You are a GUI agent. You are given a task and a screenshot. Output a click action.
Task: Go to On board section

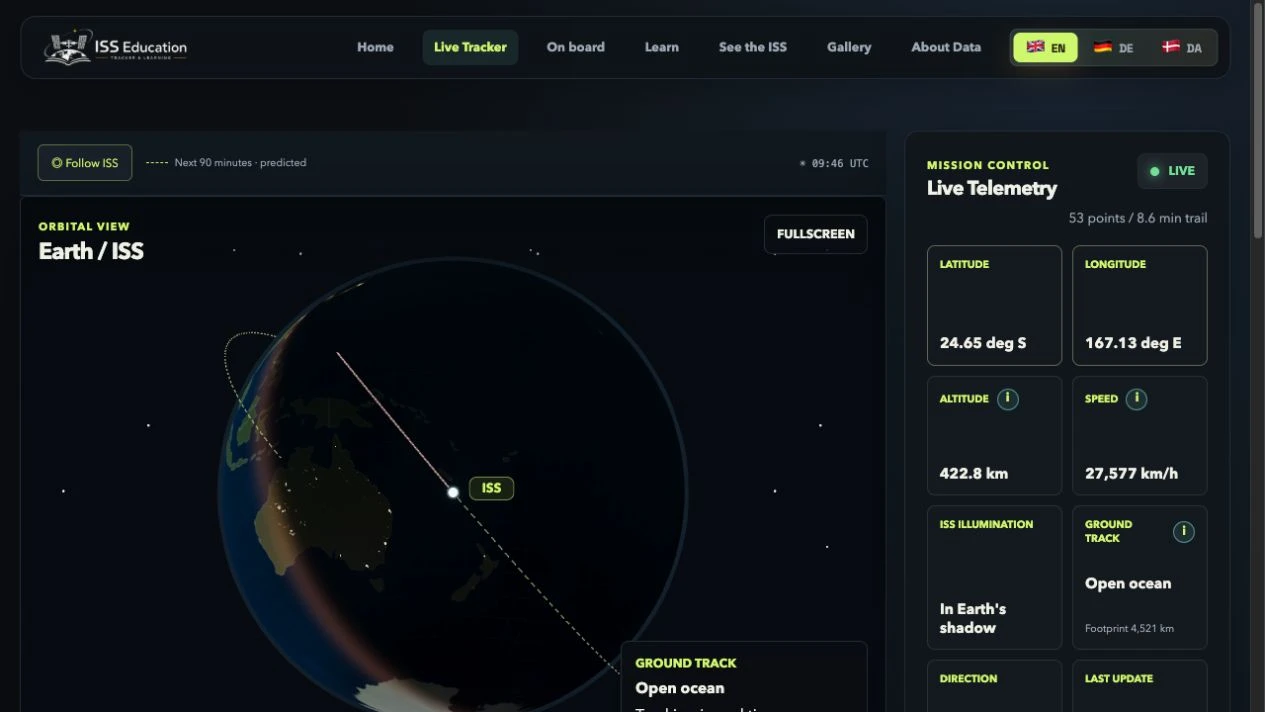[x=575, y=47]
